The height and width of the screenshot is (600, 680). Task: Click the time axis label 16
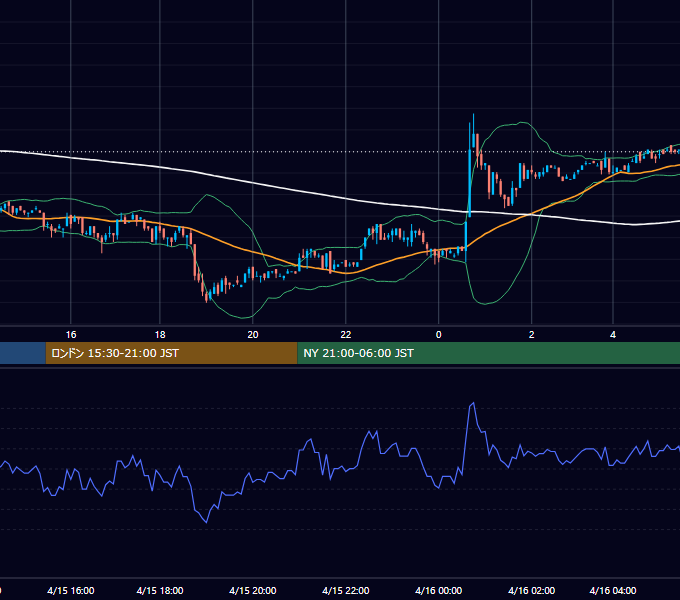[x=71, y=335]
